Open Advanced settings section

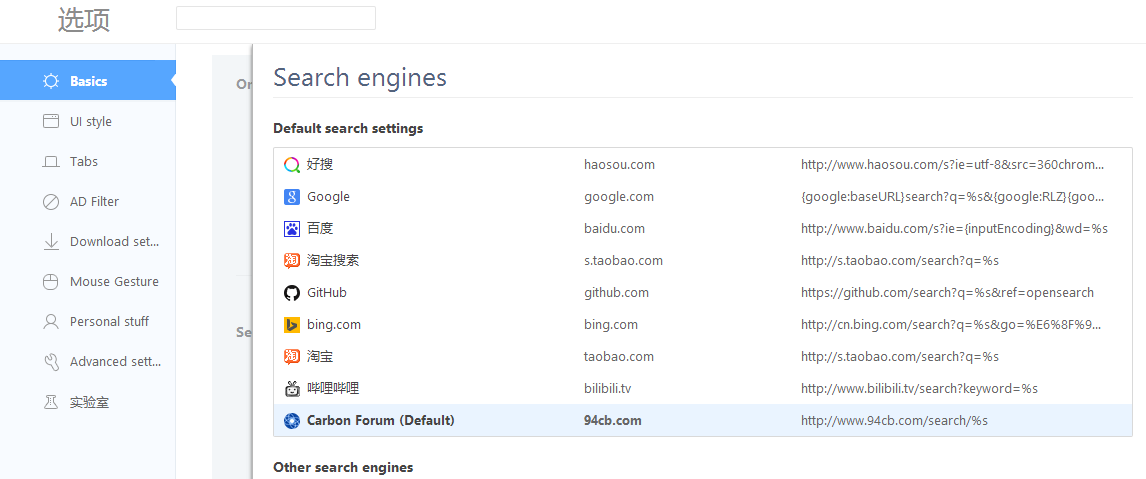point(88,361)
